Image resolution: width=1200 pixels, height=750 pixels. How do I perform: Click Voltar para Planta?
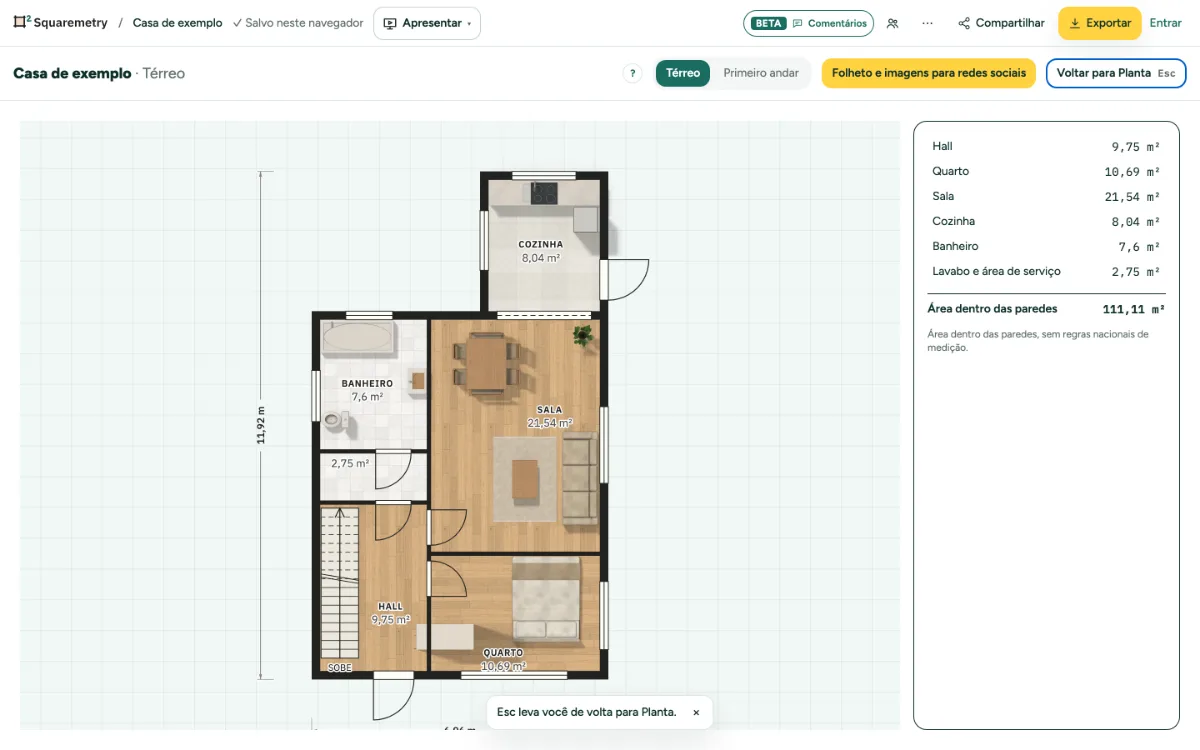(x=1116, y=73)
